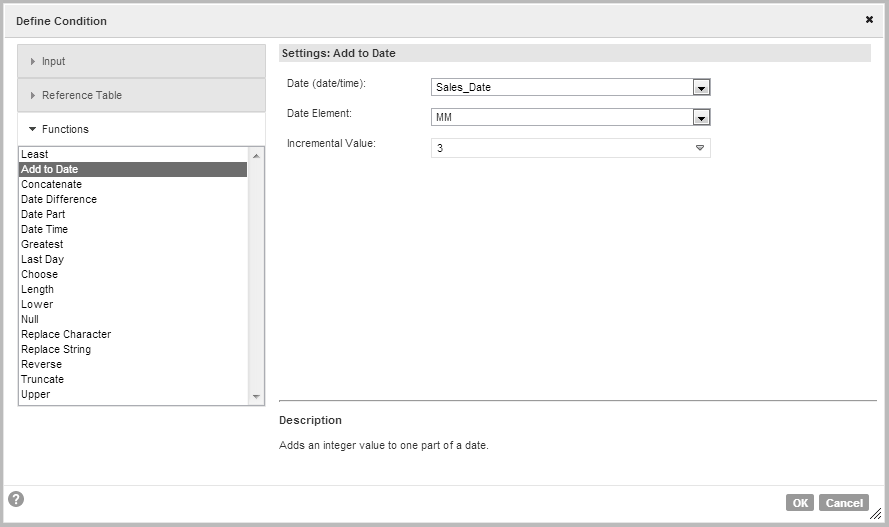Select the Truncate function

pos(133,380)
